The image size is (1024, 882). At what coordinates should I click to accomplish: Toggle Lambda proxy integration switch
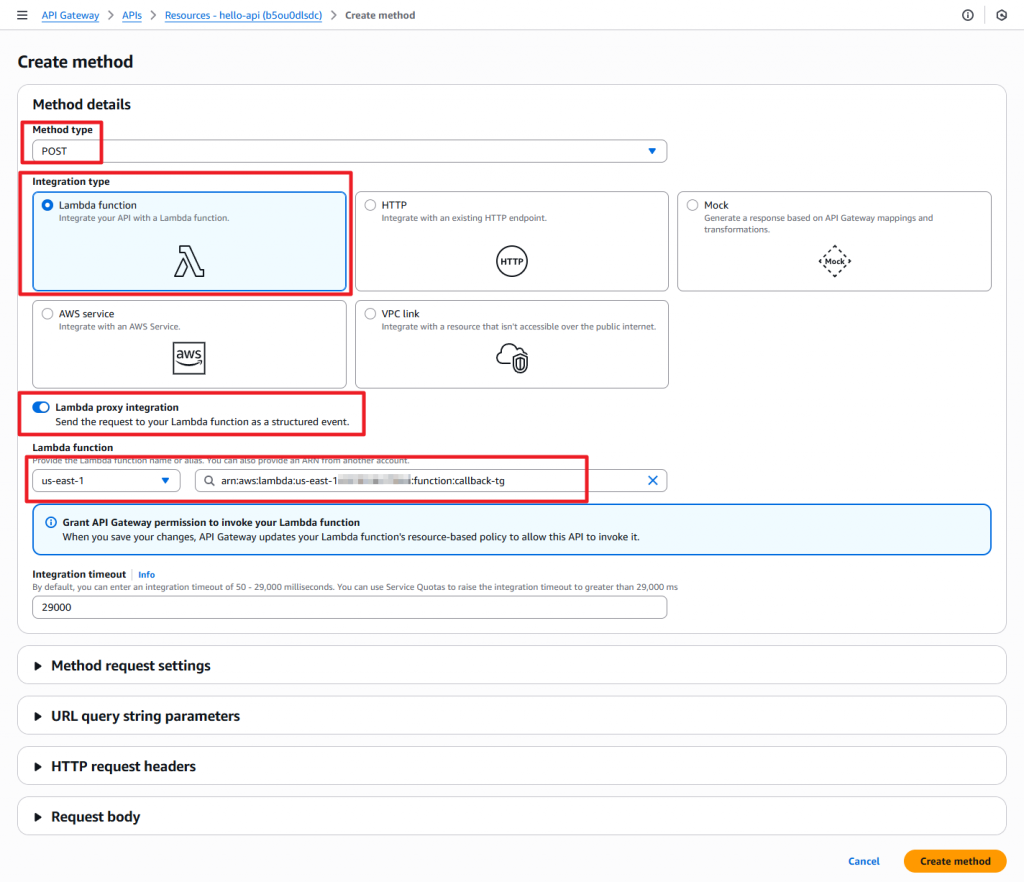click(x=40, y=407)
